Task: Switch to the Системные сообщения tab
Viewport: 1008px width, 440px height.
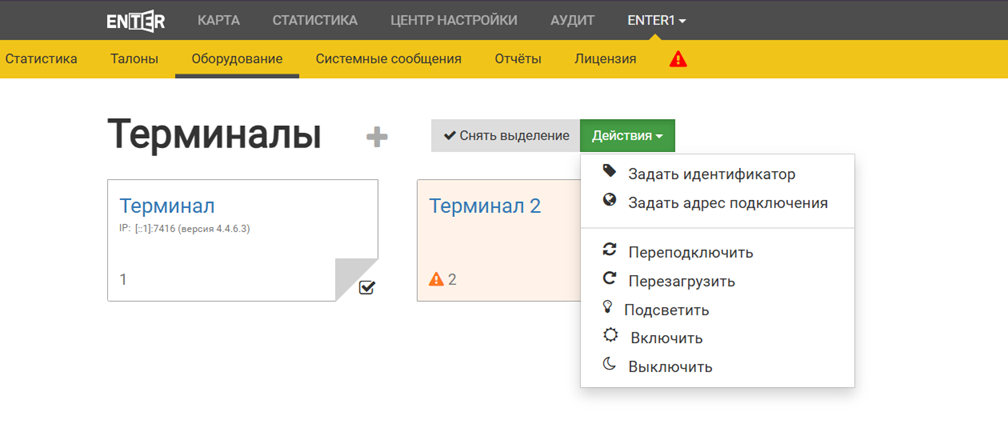Action: (x=388, y=59)
